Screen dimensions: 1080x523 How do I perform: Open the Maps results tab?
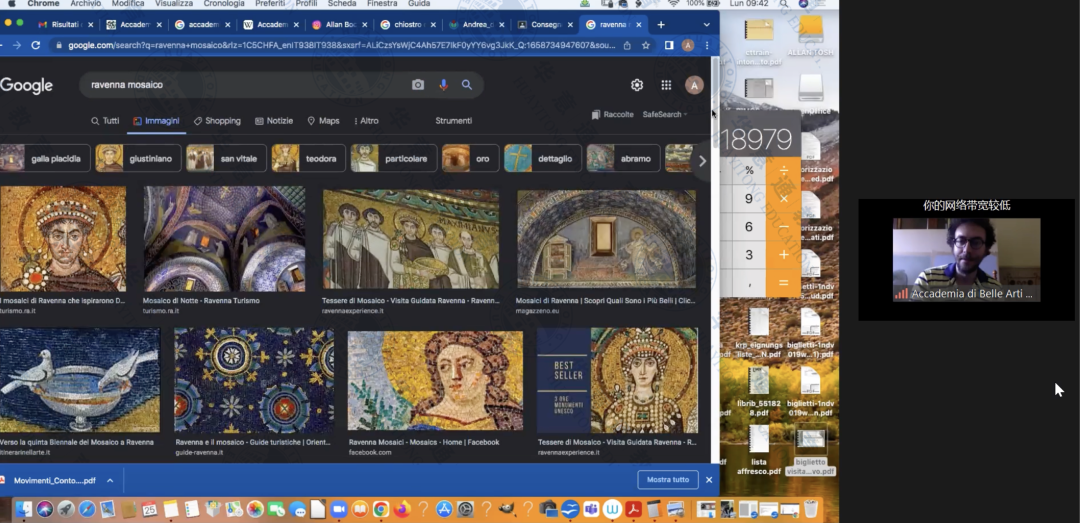click(324, 121)
